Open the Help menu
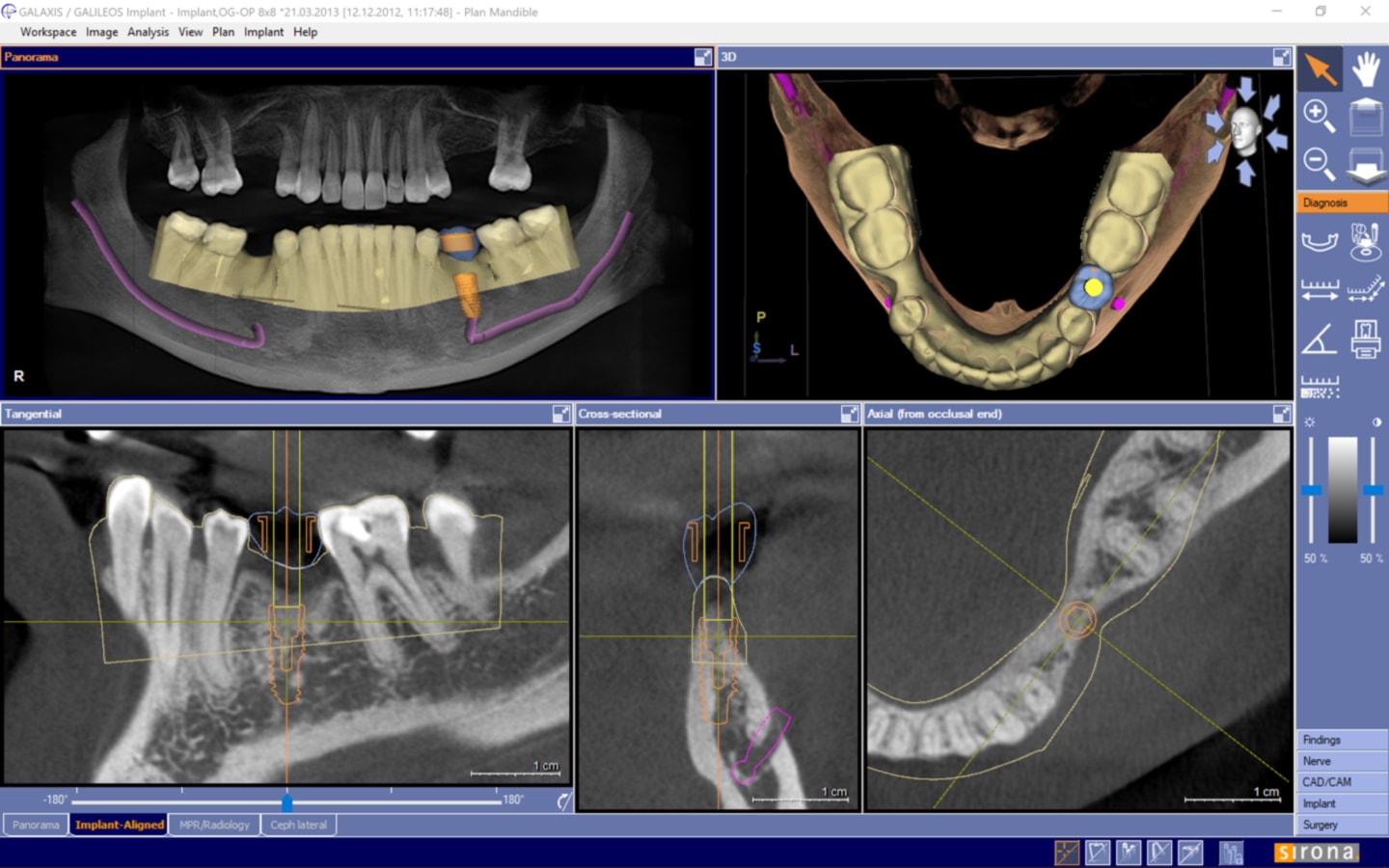The width and height of the screenshot is (1389, 868). pos(305,32)
